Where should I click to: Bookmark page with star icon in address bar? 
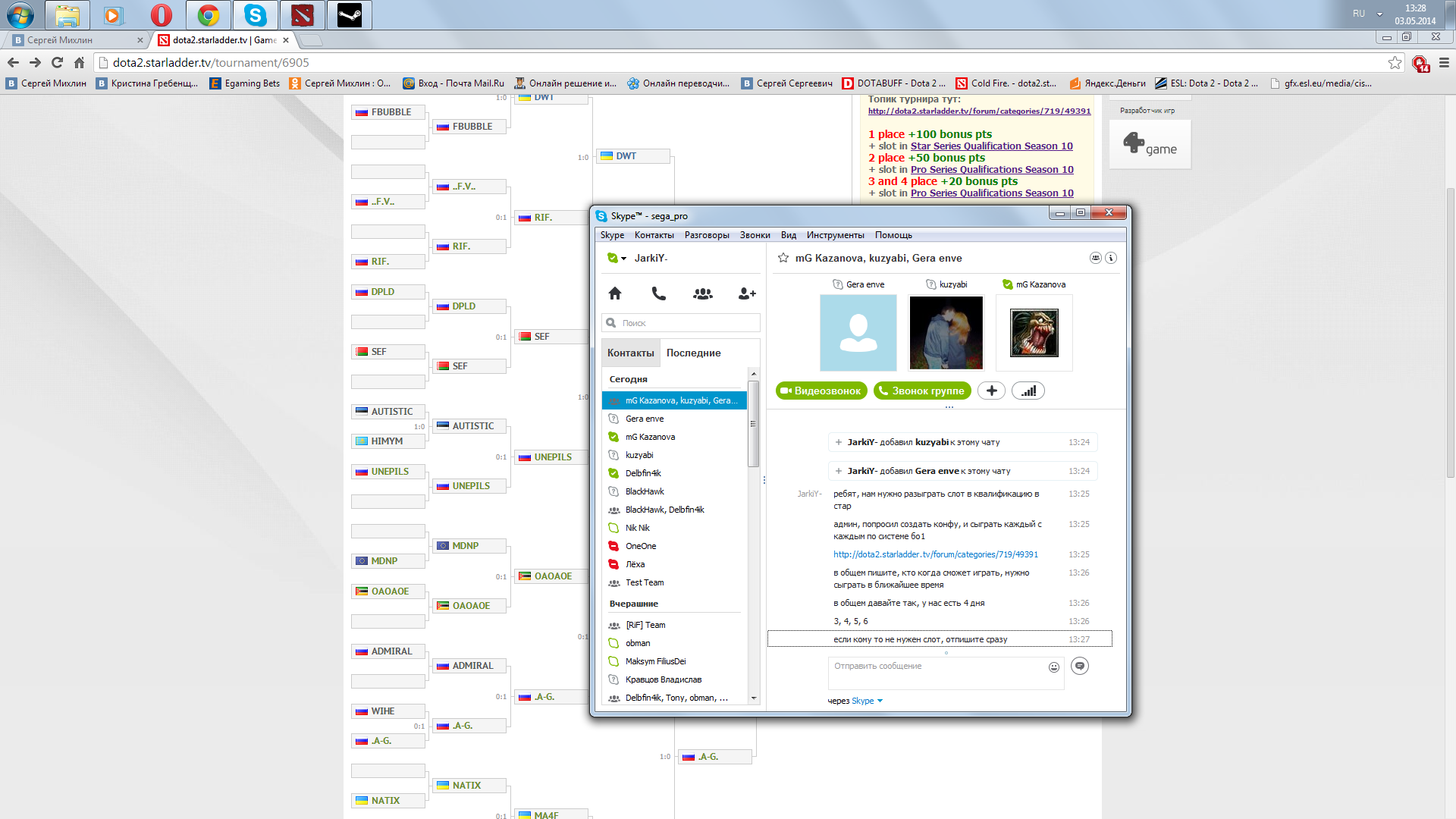(x=1395, y=63)
